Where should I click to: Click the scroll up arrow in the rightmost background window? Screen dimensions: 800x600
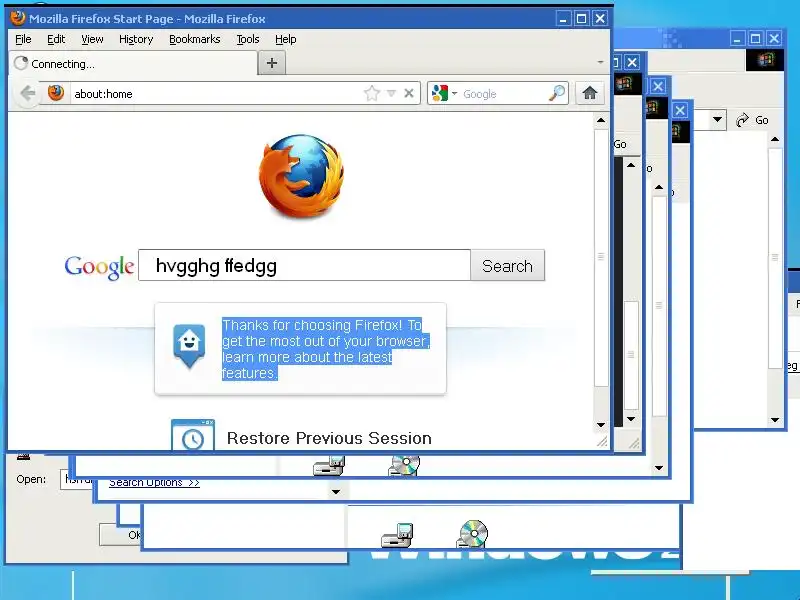click(775, 139)
